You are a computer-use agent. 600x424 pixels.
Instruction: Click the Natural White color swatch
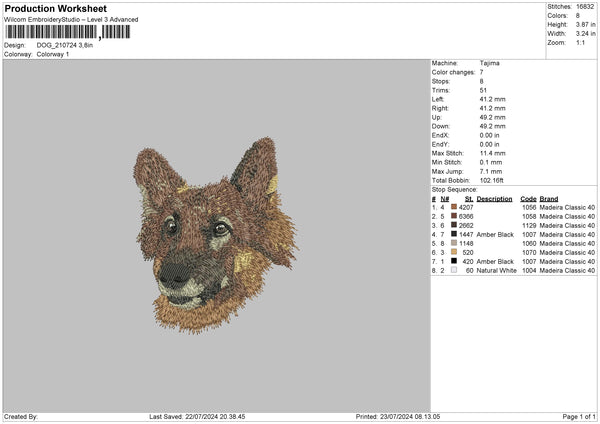tap(454, 270)
